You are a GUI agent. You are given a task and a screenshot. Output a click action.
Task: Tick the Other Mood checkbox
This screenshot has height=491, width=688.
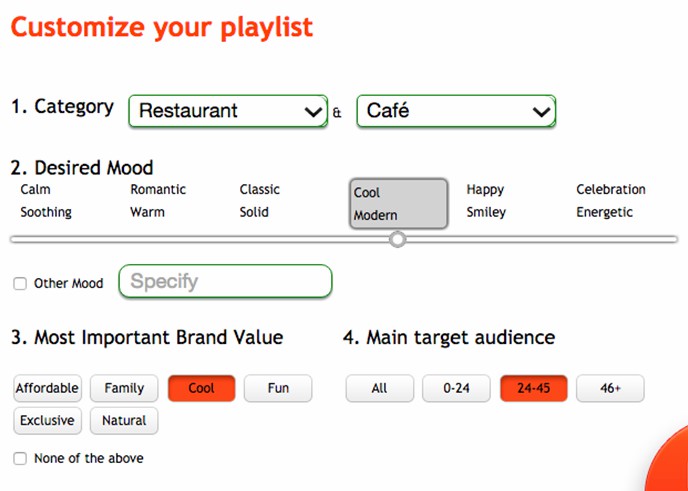(x=20, y=284)
